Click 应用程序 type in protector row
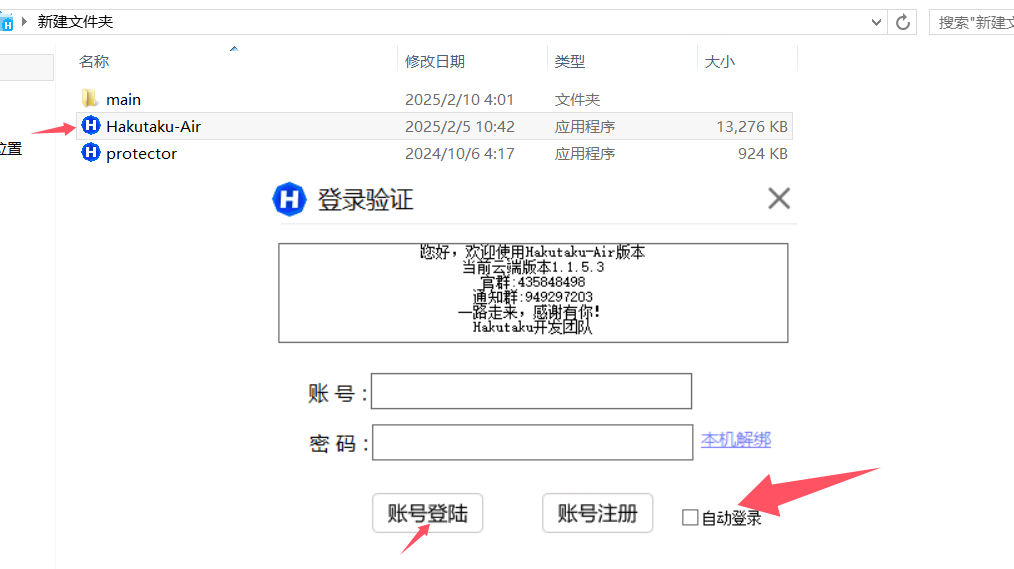The height and width of the screenshot is (569, 1014). point(585,153)
